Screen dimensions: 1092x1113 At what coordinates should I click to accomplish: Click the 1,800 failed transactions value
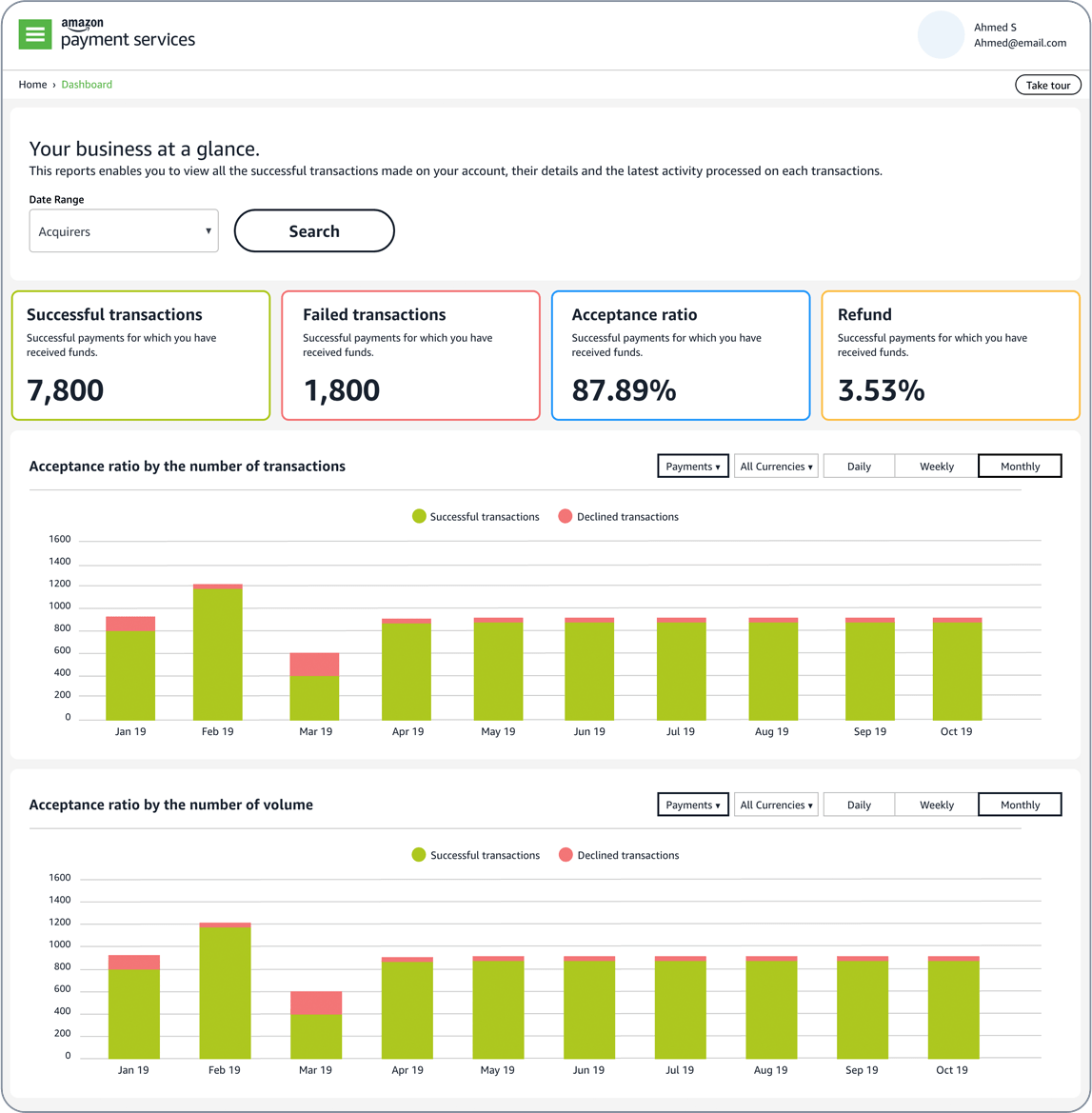342,391
